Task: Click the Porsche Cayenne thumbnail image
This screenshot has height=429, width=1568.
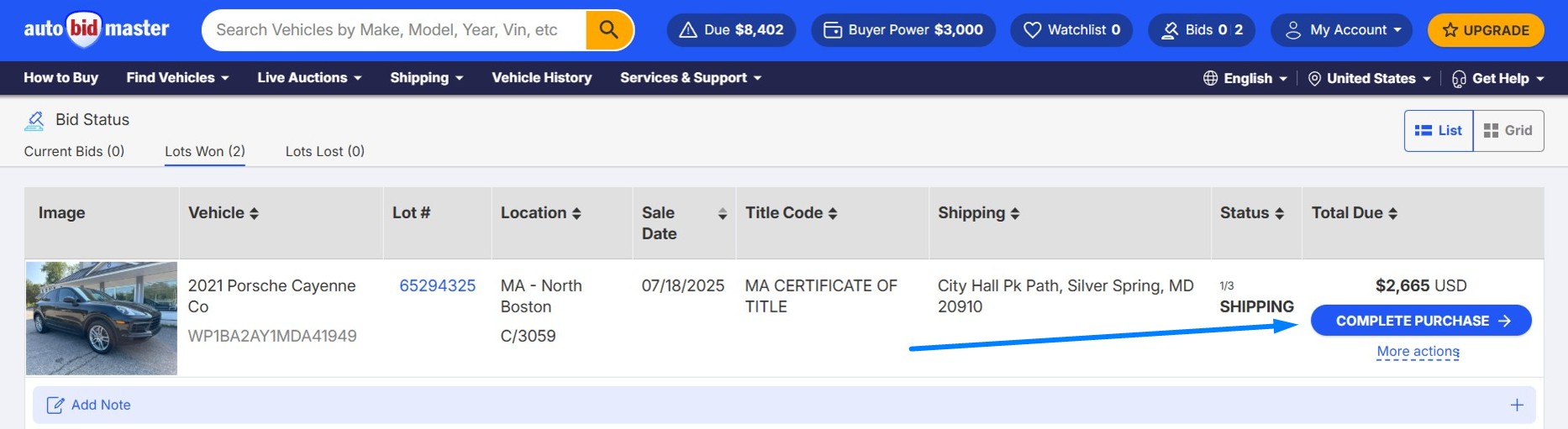Action: pyautogui.click(x=102, y=318)
